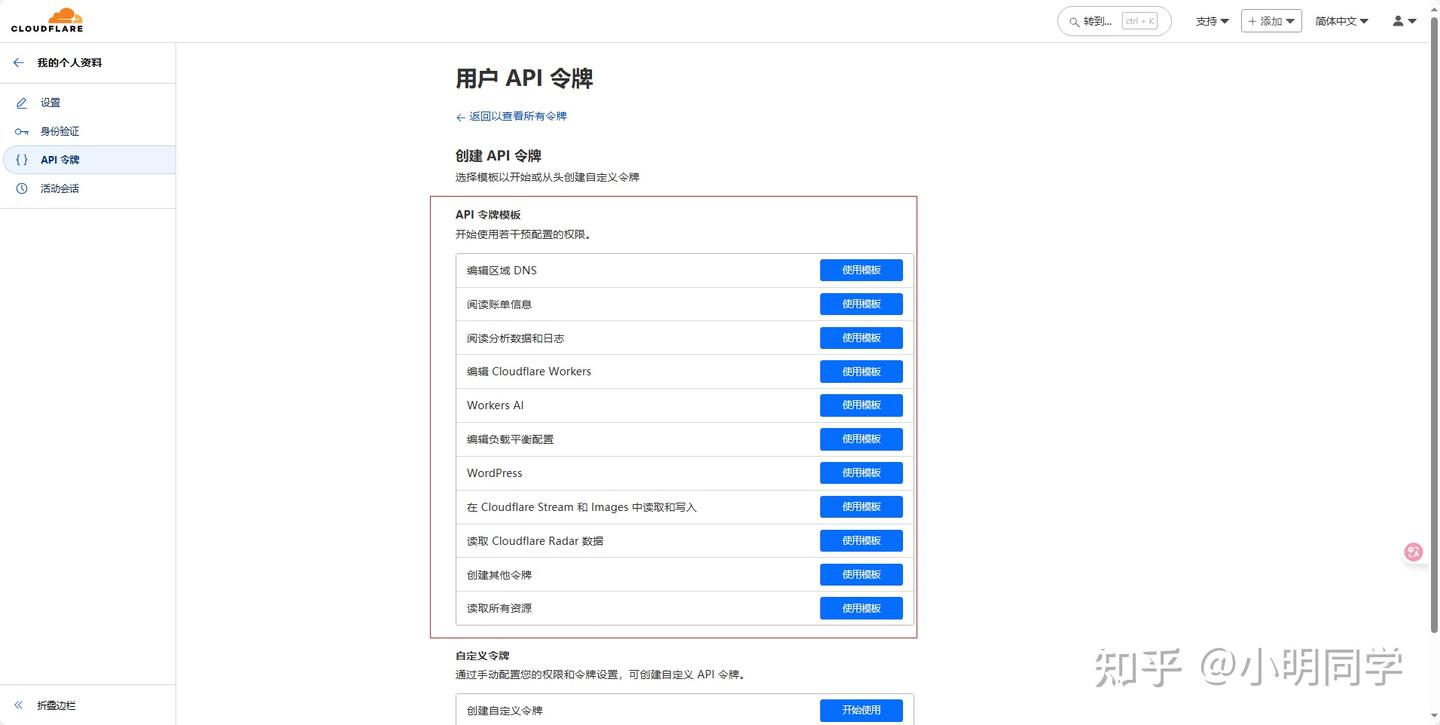1440x725 pixels.
Task: Use template for Cloudflare Stream 和 Images
Action: pos(861,507)
